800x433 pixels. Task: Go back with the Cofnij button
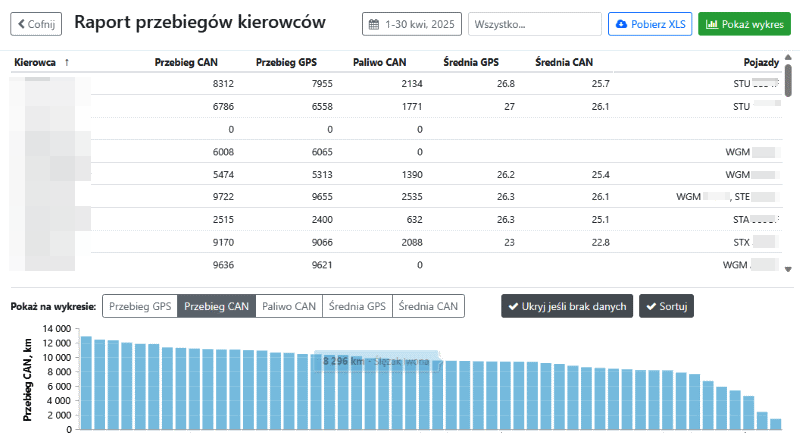36,24
